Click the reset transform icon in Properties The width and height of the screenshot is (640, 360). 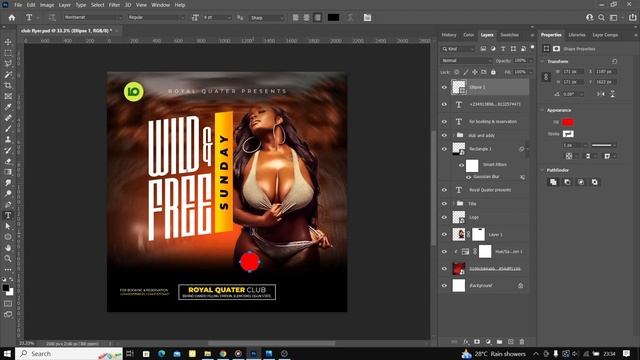tap(614, 61)
